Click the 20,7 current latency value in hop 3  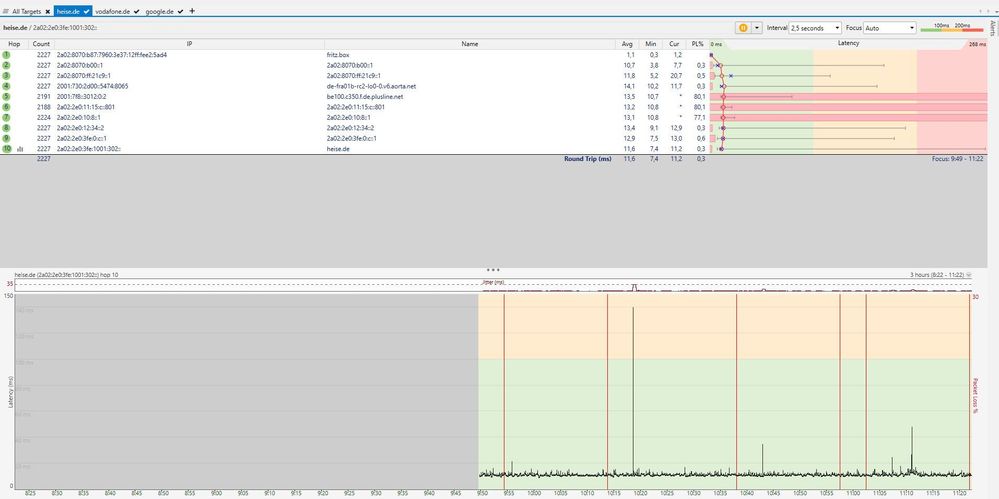pos(675,76)
